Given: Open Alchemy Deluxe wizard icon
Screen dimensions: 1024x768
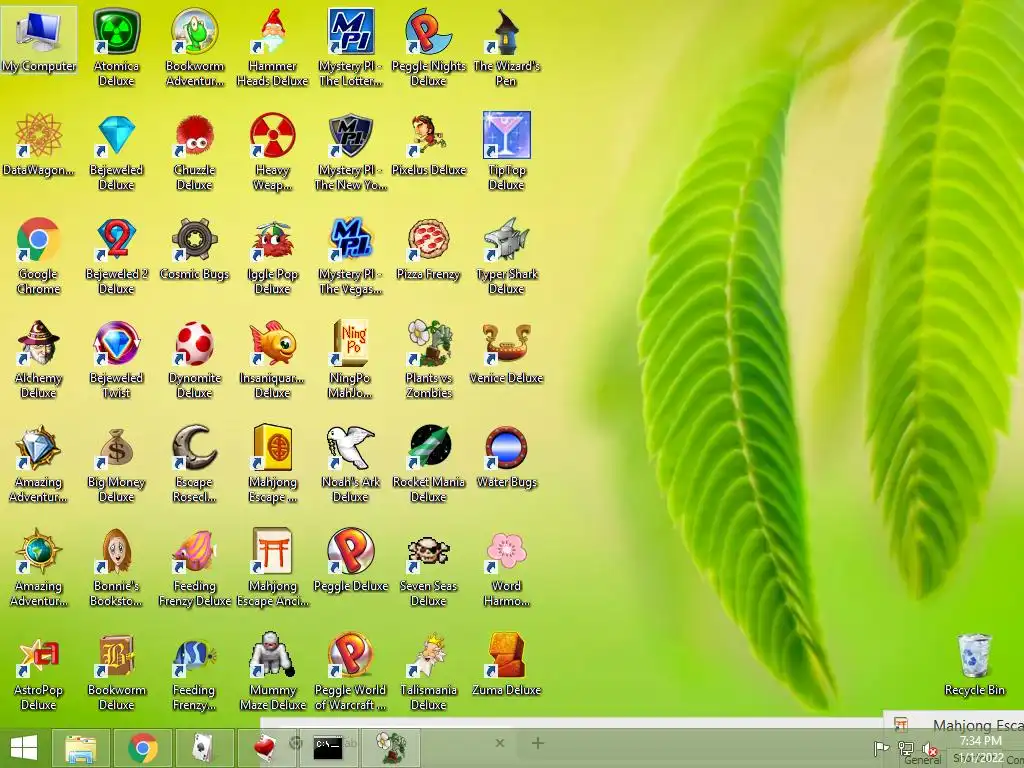Looking at the screenshot, I should tap(39, 359).
